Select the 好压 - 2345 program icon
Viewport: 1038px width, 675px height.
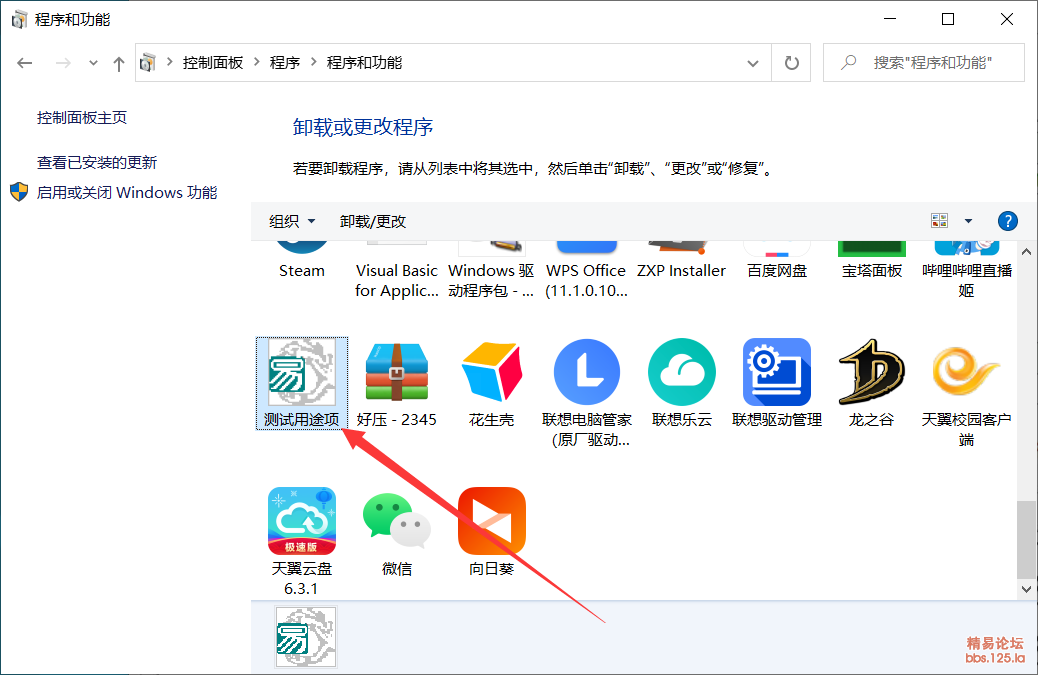[397, 372]
